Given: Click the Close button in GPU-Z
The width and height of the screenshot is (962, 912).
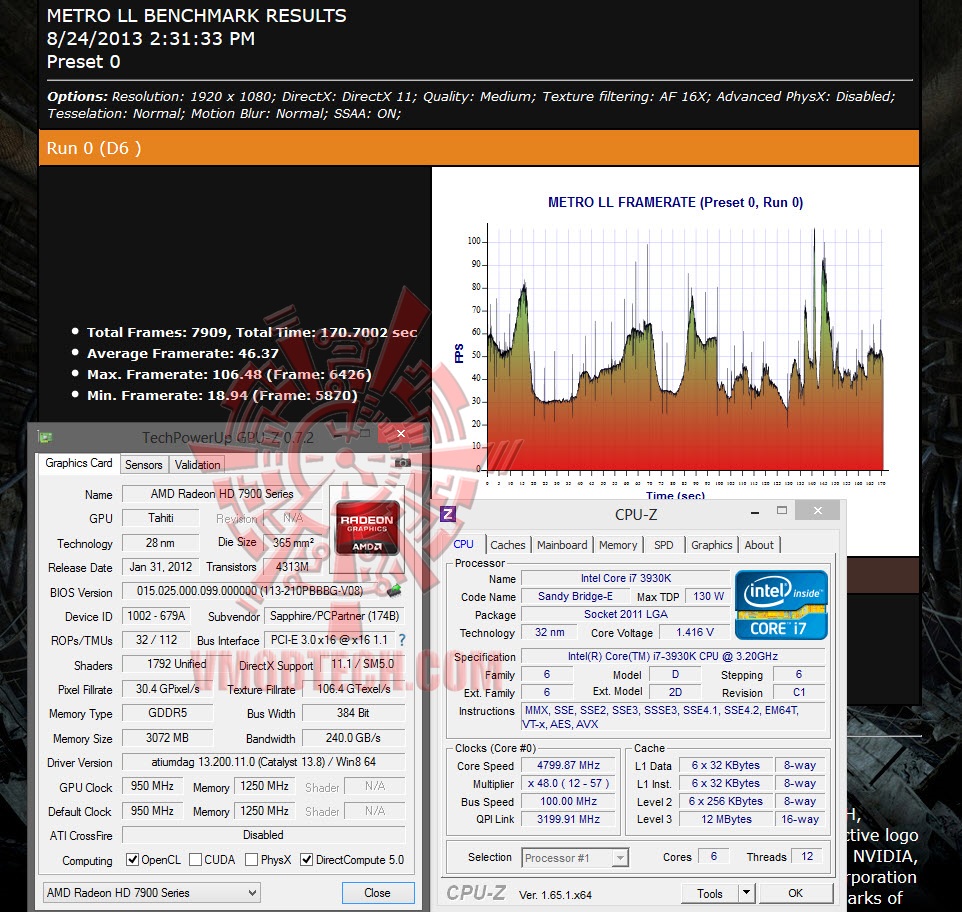Looking at the screenshot, I should point(377,893).
